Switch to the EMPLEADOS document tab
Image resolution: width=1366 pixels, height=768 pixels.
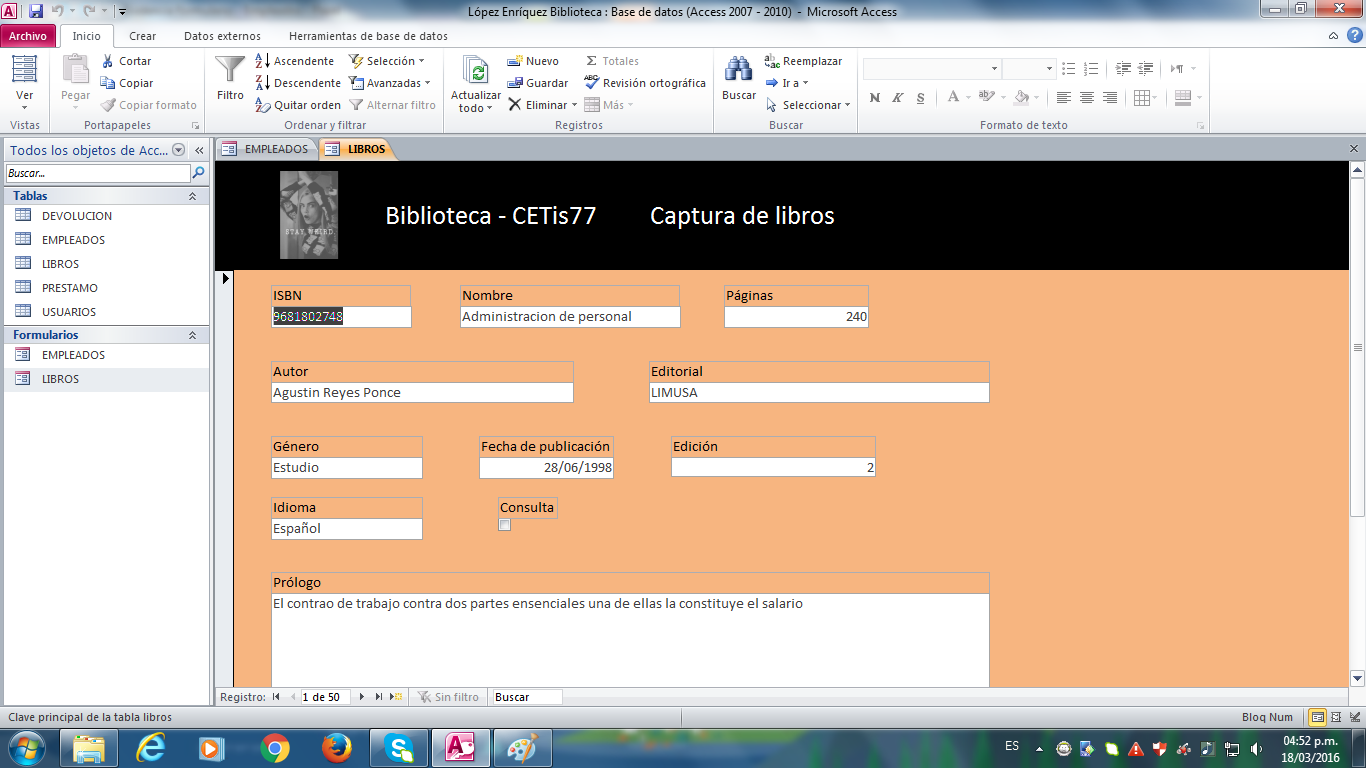266,149
